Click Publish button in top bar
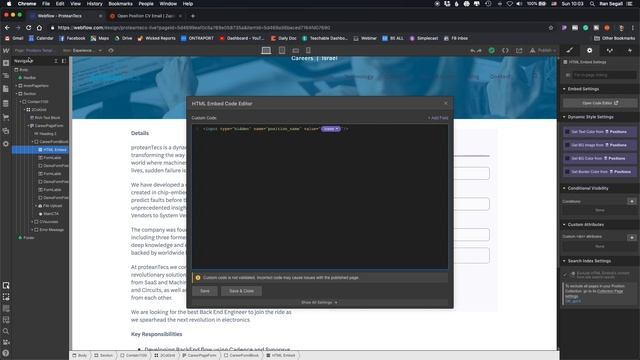Image resolution: width=640 pixels, height=360 pixels. (544, 50)
